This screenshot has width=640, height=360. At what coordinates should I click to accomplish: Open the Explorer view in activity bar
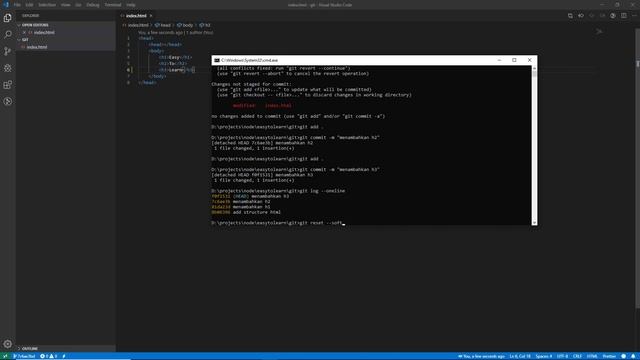8,18
